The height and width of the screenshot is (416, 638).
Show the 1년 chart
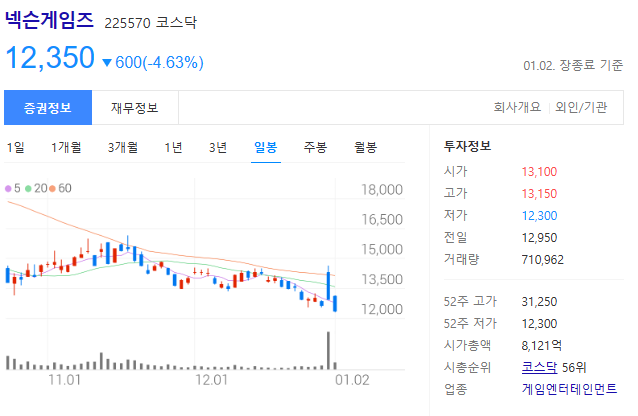pos(173,147)
